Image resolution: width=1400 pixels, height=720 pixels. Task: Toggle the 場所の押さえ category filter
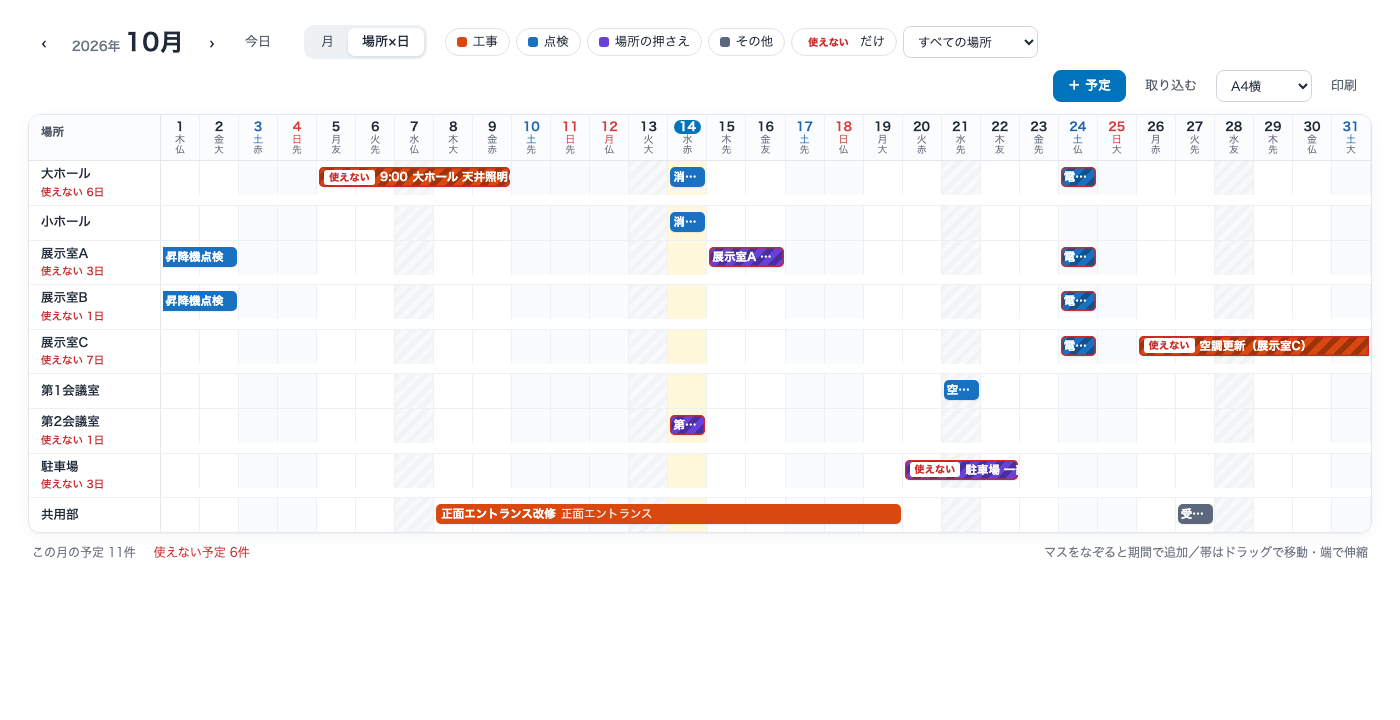click(644, 42)
